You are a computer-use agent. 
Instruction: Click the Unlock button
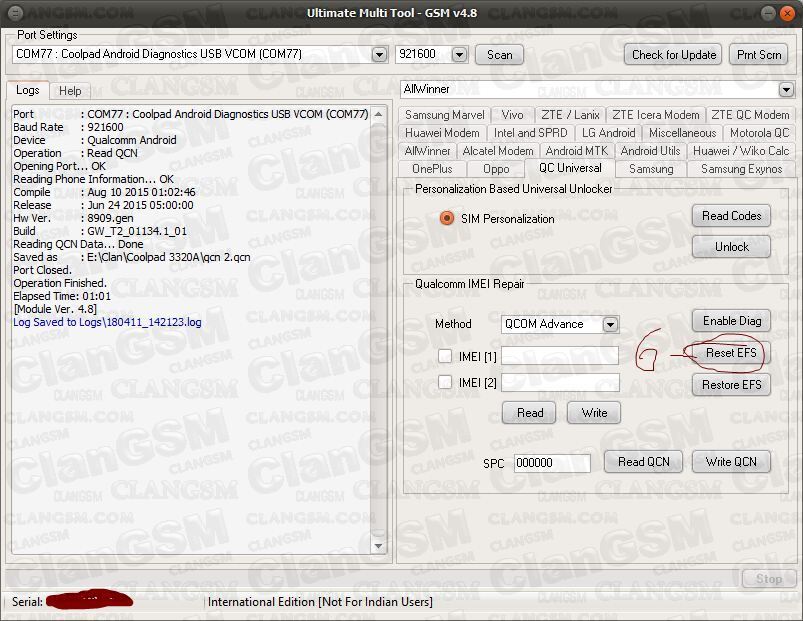click(731, 247)
